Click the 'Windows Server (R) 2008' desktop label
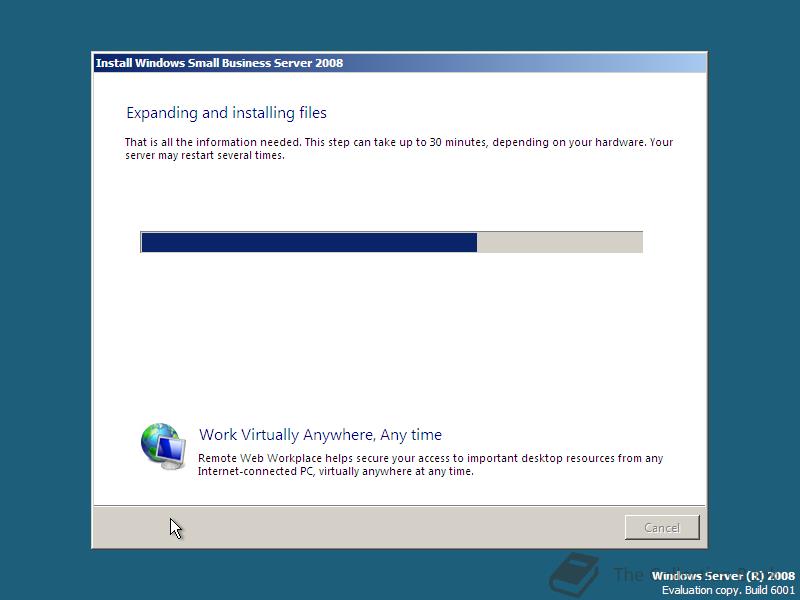 coord(723,576)
